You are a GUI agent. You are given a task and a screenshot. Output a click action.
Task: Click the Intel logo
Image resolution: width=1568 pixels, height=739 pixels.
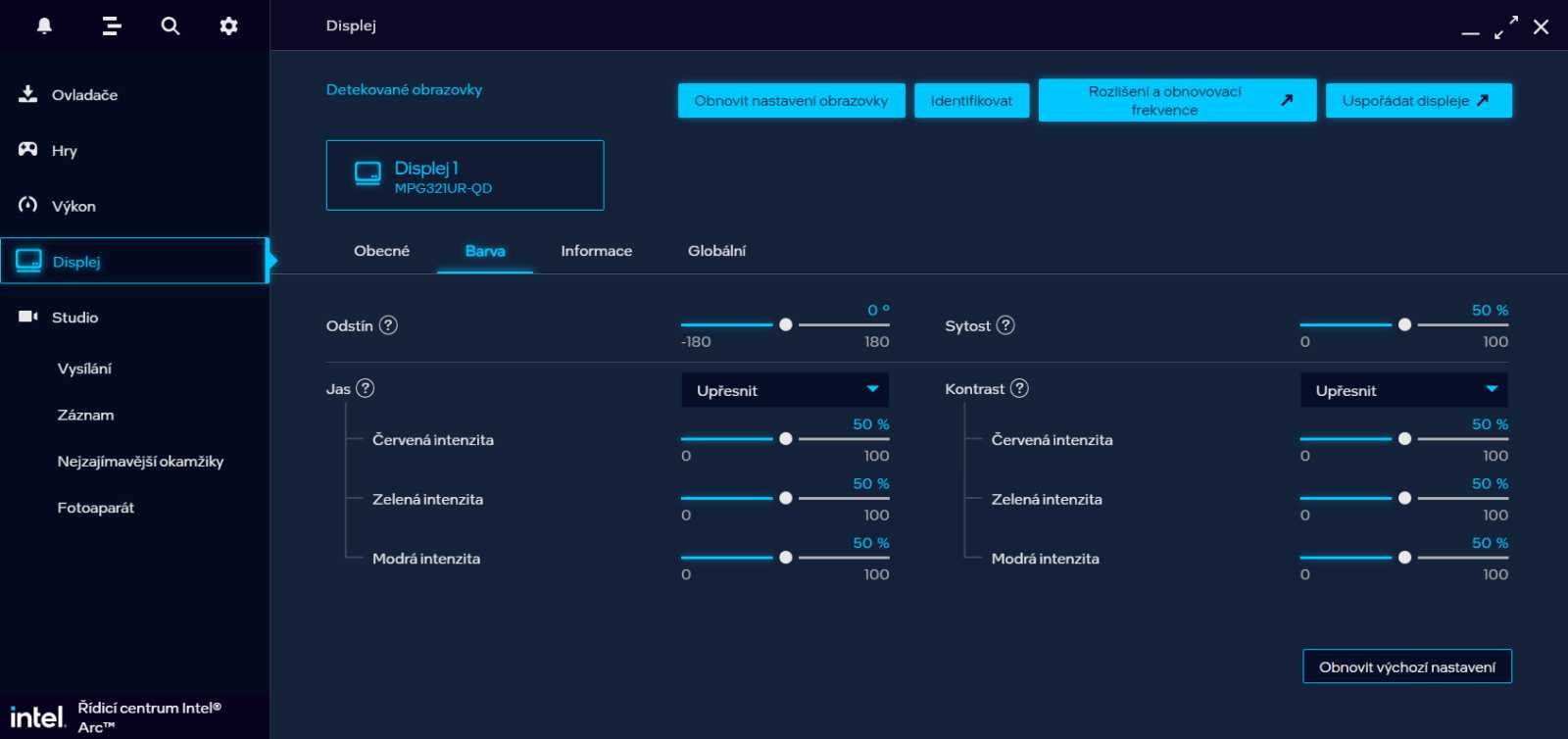37,717
